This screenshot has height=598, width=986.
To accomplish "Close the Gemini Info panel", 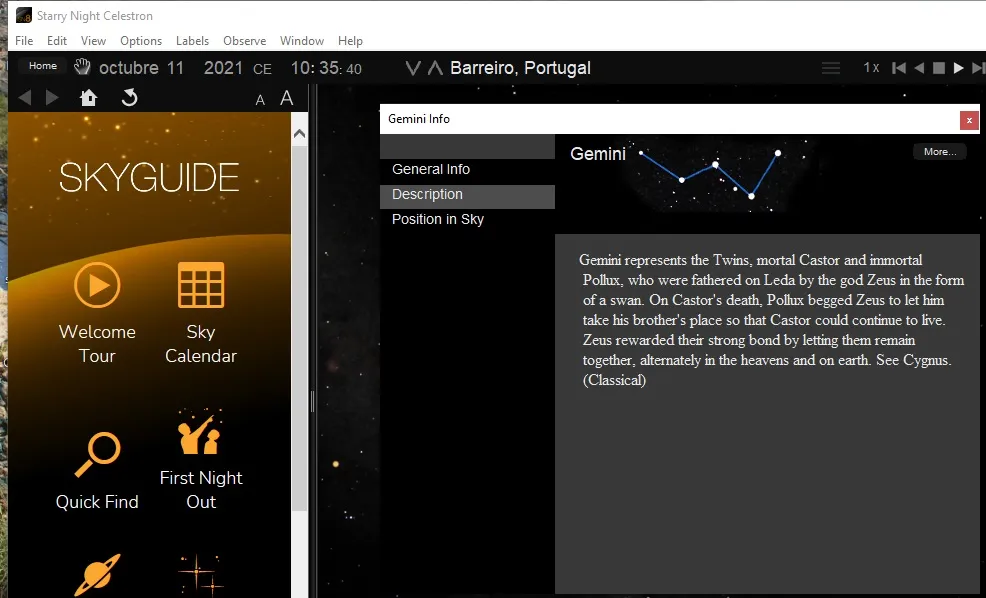I will (969, 120).
